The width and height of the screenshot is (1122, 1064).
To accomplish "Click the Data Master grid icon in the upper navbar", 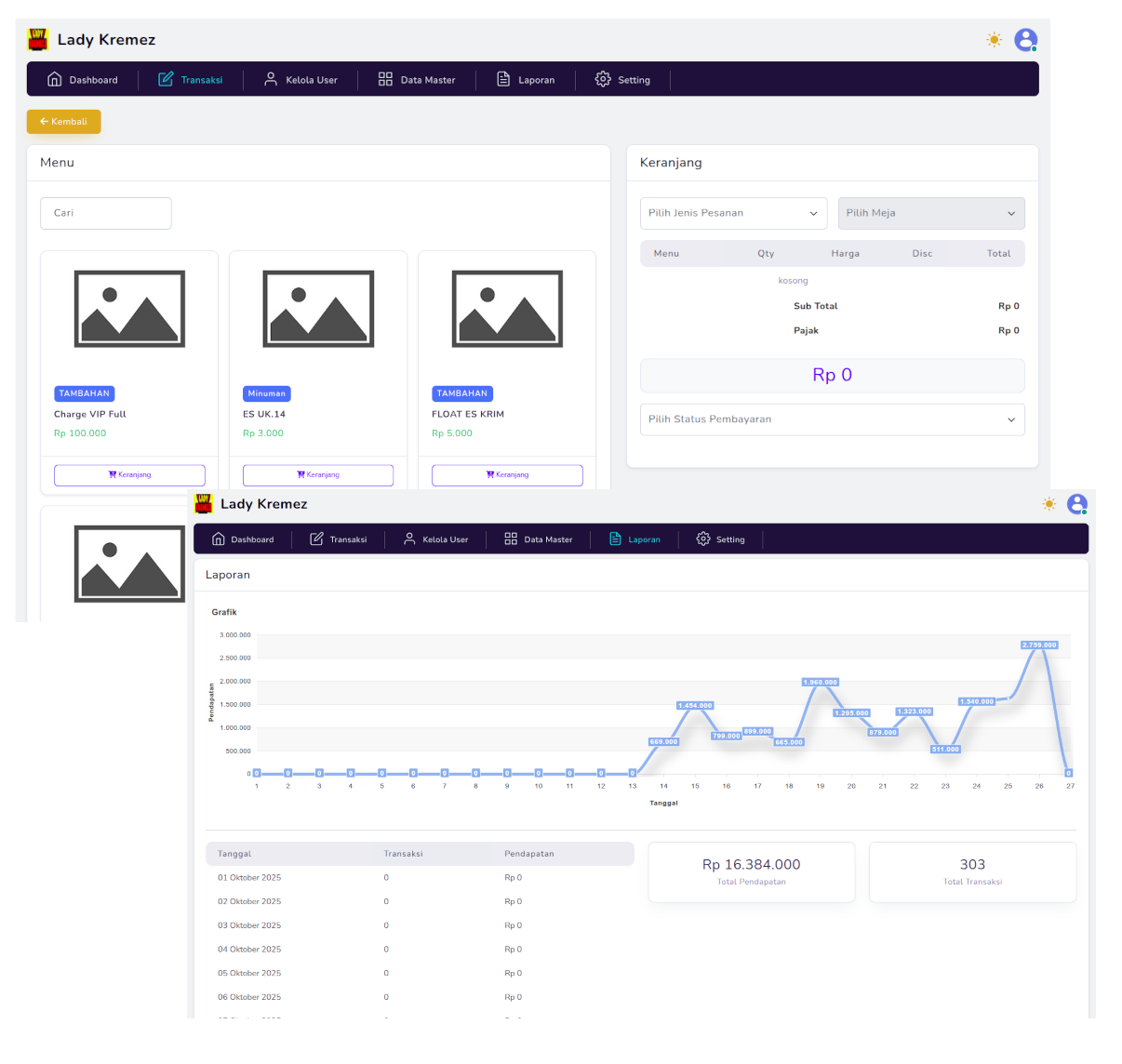I will pyautogui.click(x=385, y=79).
